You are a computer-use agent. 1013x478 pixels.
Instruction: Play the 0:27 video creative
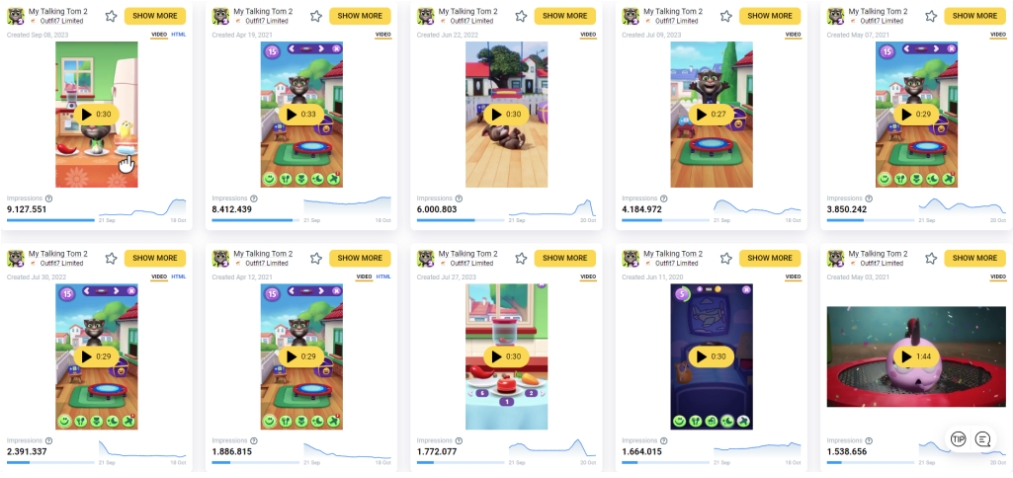(x=711, y=115)
